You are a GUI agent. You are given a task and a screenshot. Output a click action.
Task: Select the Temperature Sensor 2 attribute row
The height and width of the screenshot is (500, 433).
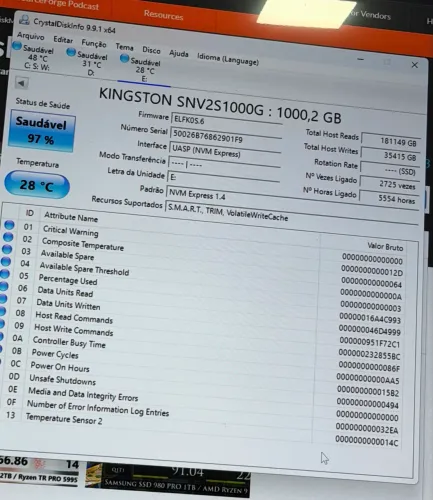[x=200, y=428]
